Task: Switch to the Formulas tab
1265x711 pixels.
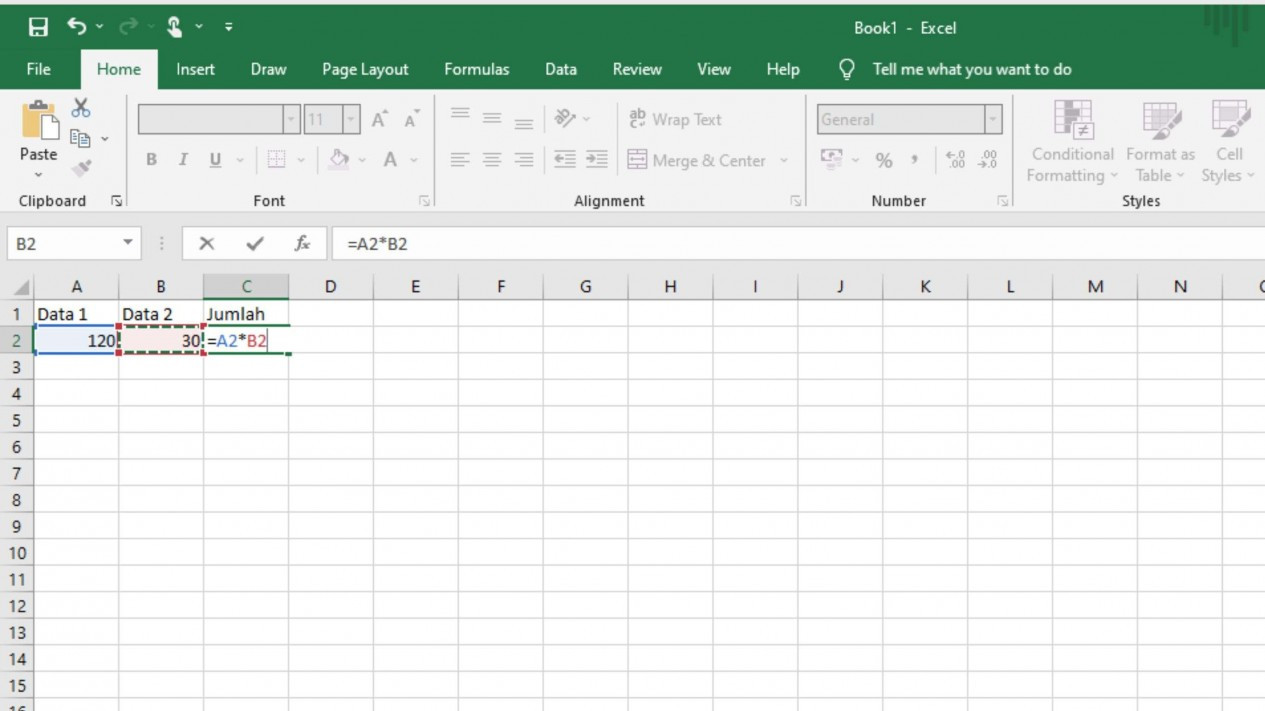Action: (x=477, y=69)
